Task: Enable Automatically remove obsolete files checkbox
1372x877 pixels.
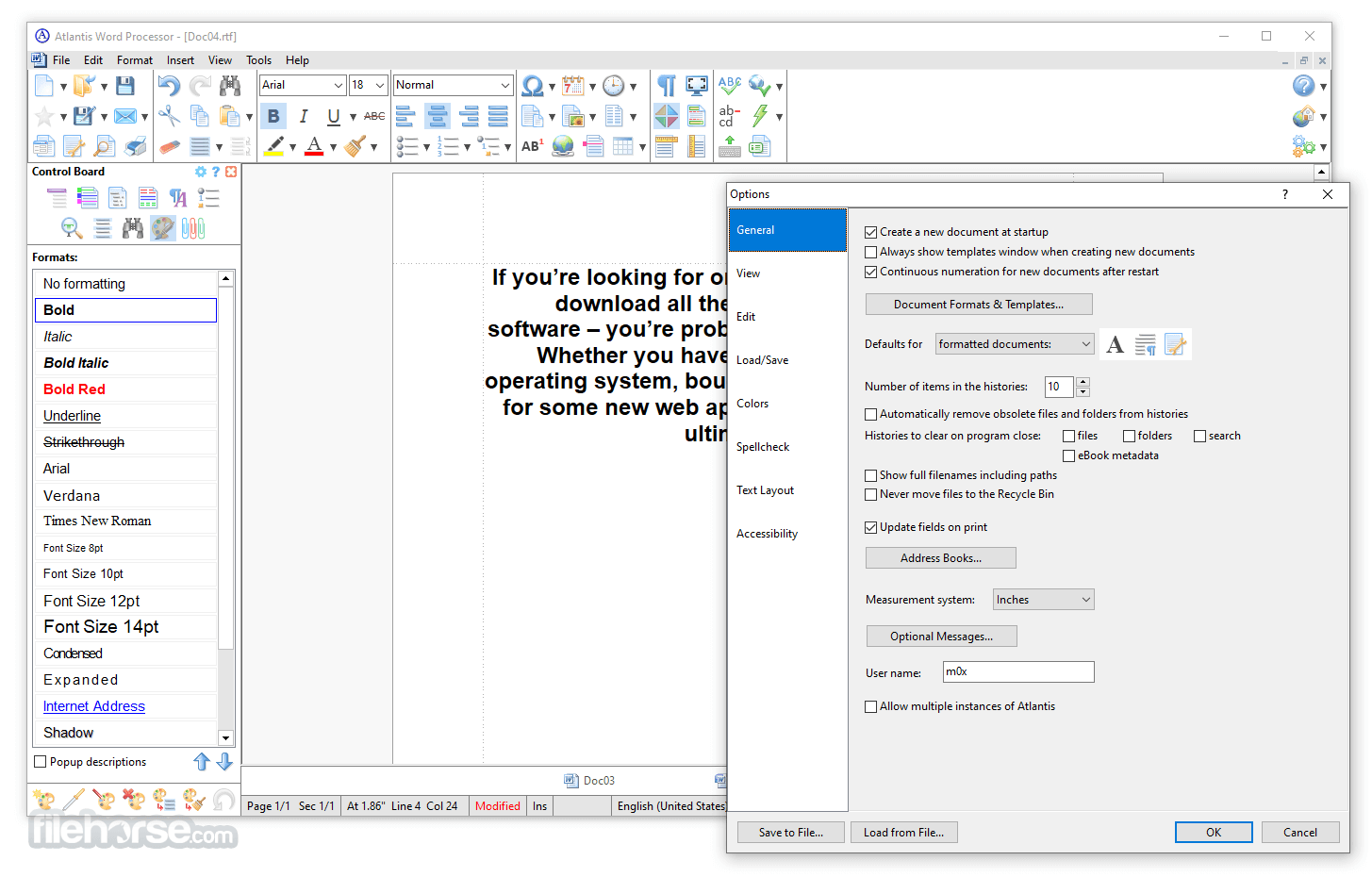Action: [871, 414]
